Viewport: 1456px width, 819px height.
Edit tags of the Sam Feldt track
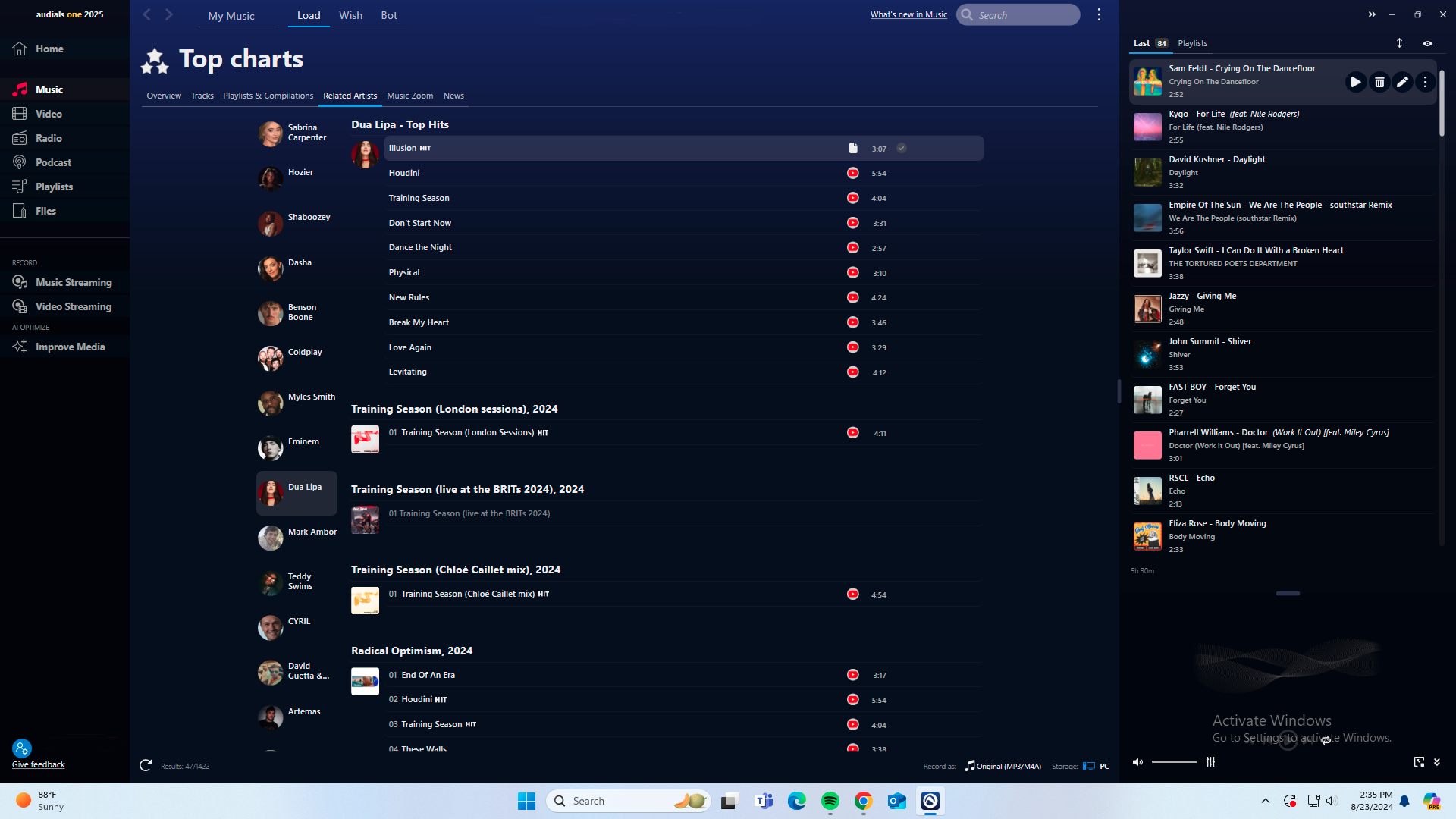(1402, 82)
